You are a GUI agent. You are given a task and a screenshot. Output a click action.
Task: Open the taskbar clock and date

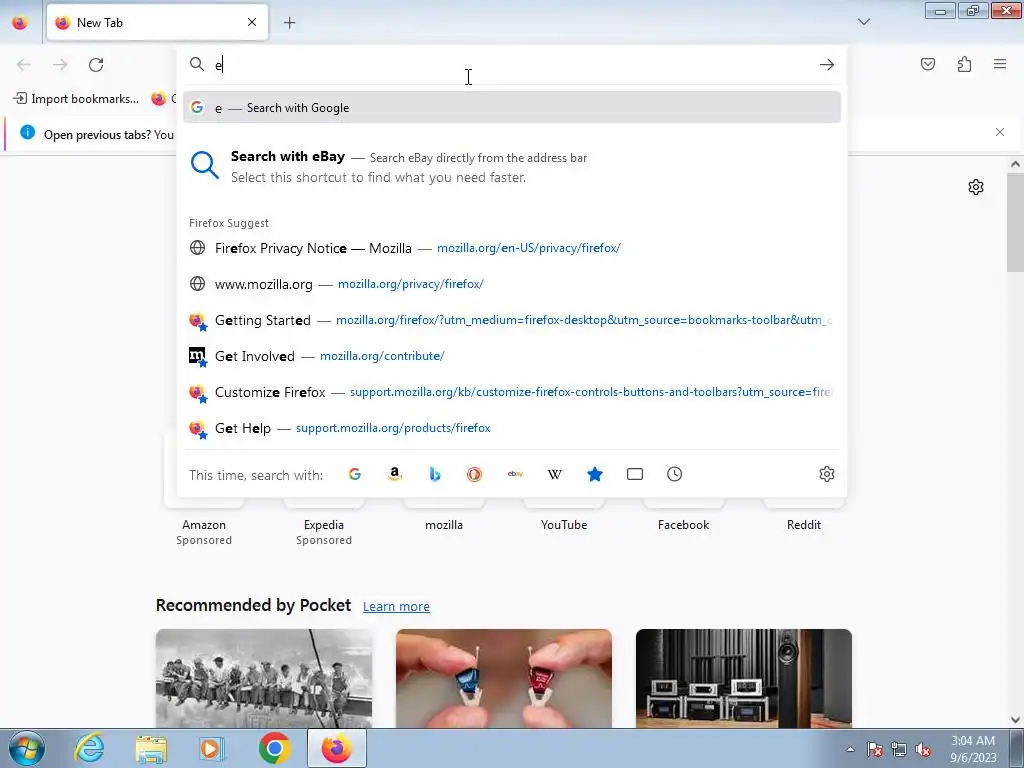coord(973,749)
